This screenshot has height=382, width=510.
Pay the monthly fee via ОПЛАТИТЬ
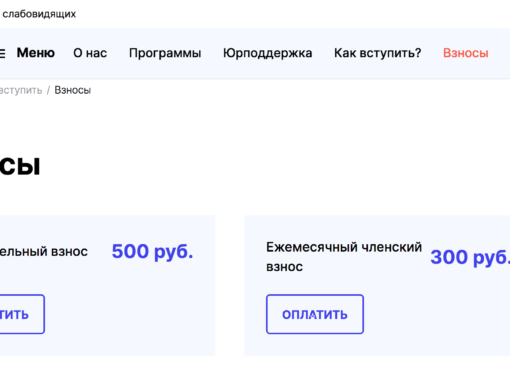coord(315,314)
